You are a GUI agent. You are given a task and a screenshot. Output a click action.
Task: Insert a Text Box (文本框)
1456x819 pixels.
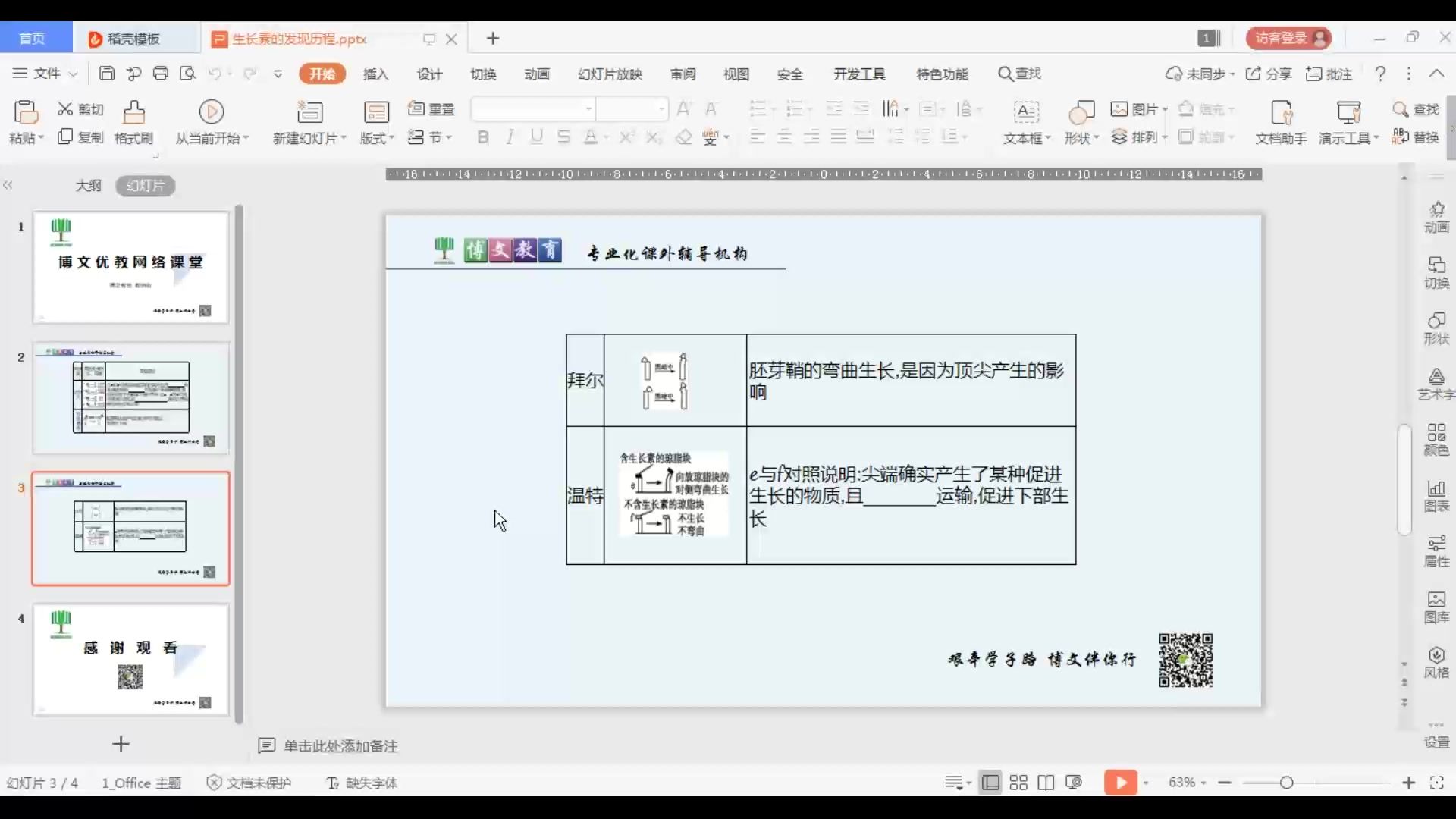pyautogui.click(x=1026, y=122)
